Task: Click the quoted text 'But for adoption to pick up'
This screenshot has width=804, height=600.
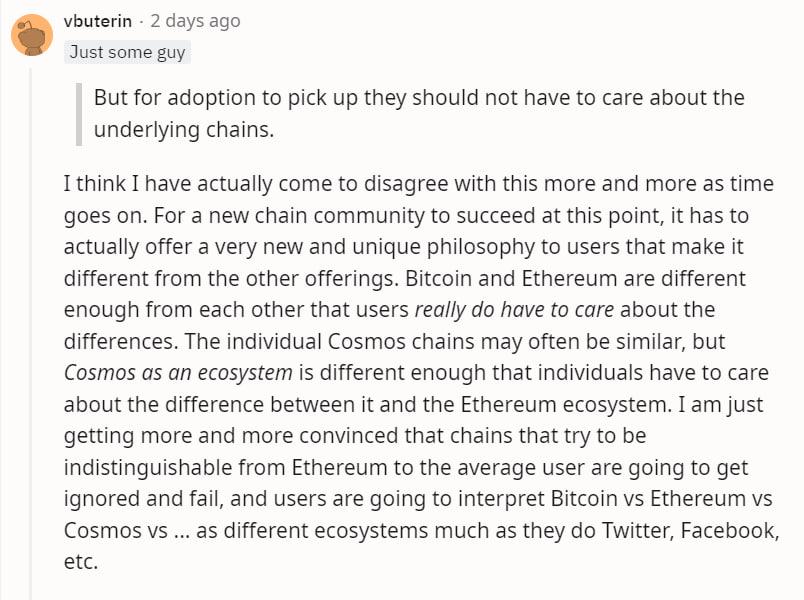Action: [x=225, y=97]
